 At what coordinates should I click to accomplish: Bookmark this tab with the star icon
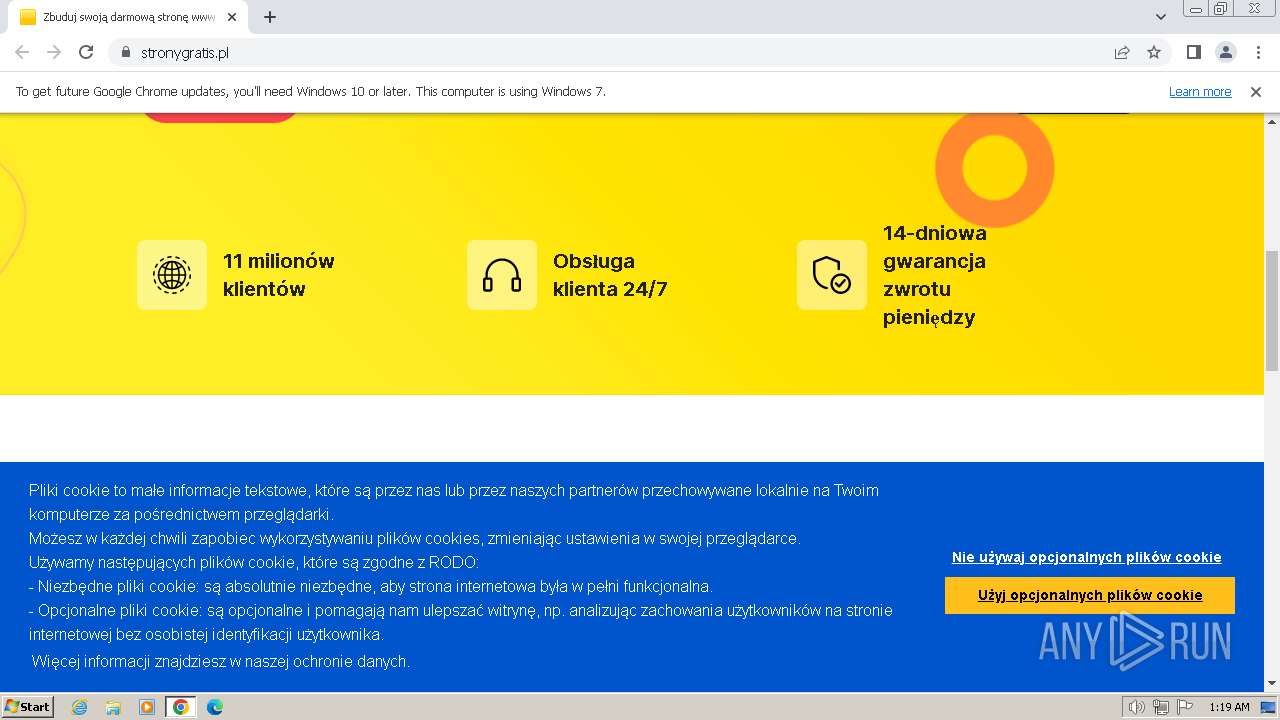pos(1154,52)
